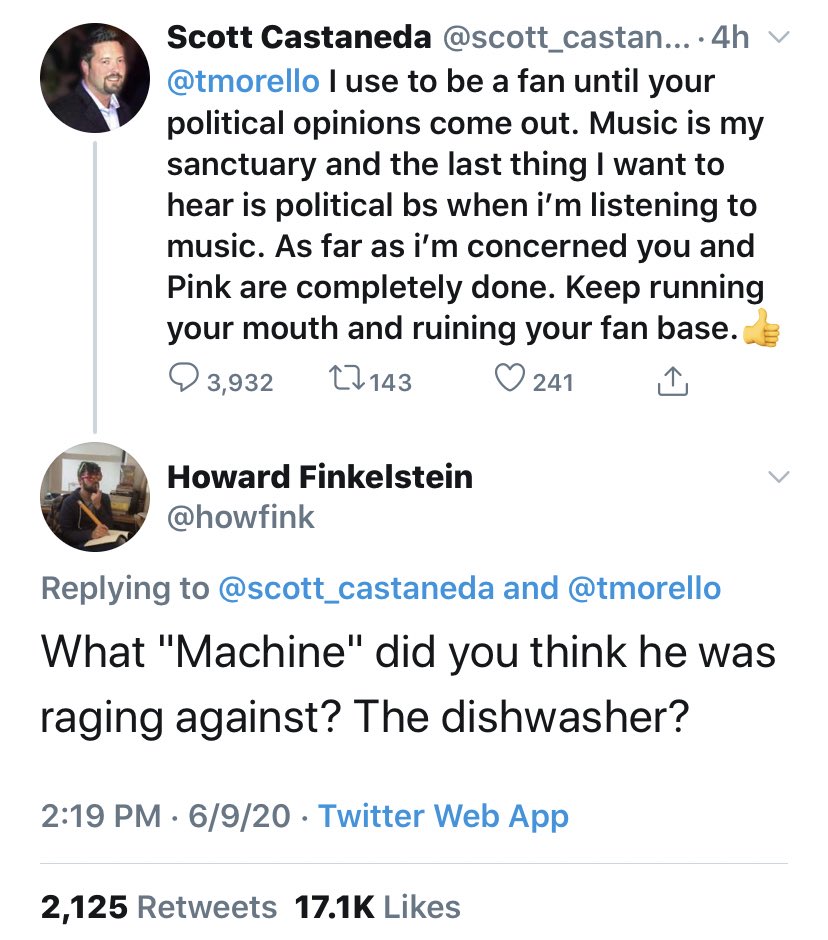
Task: View the 17.1K Likes list
Action: pos(378,906)
